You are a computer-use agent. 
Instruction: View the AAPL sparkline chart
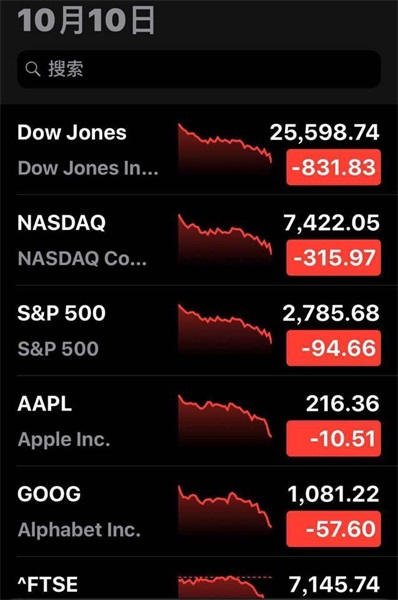(225, 421)
